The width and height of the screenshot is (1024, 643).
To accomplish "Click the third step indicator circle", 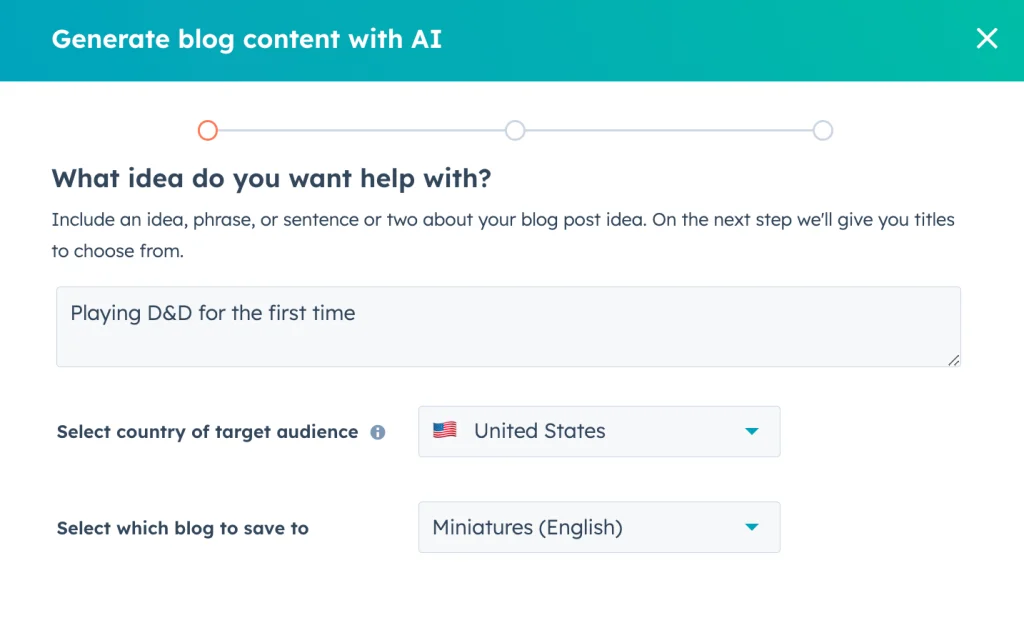I will pyautogui.click(x=822, y=130).
